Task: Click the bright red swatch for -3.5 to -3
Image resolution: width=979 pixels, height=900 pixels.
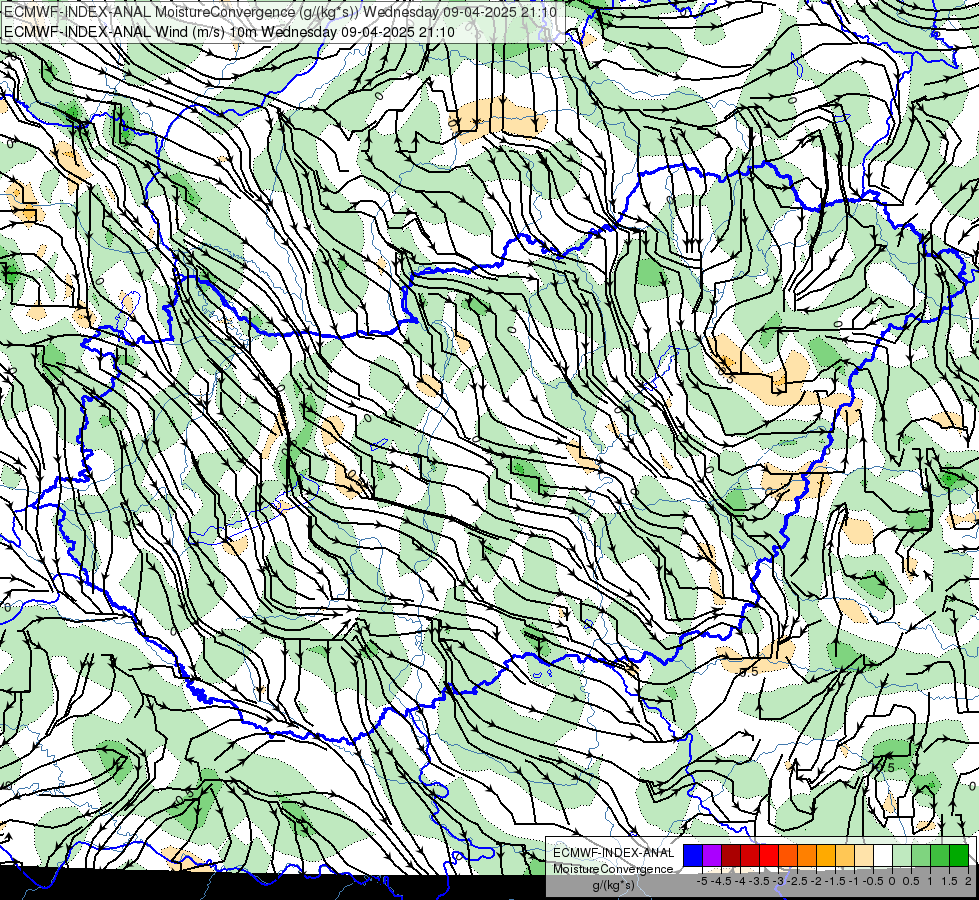Action: 769,855
